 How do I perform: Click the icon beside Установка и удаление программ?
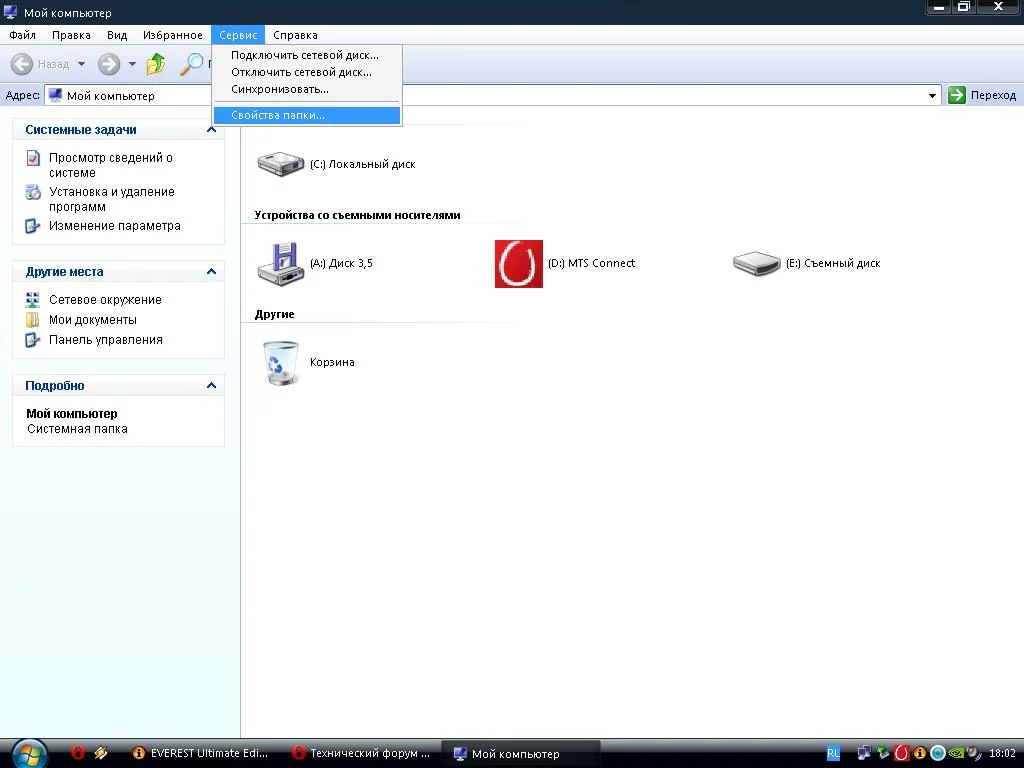click(33, 192)
